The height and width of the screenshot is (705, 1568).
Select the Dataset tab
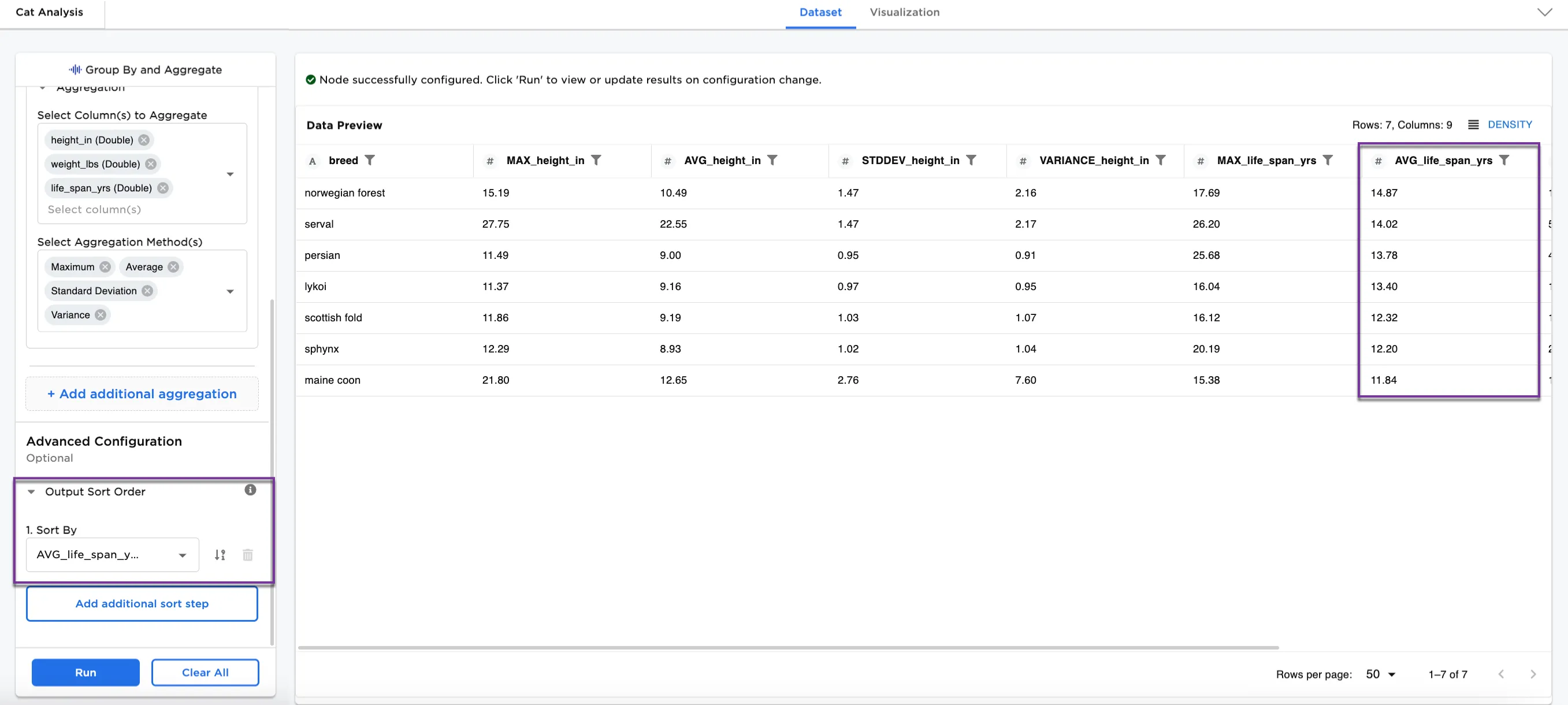point(820,12)
